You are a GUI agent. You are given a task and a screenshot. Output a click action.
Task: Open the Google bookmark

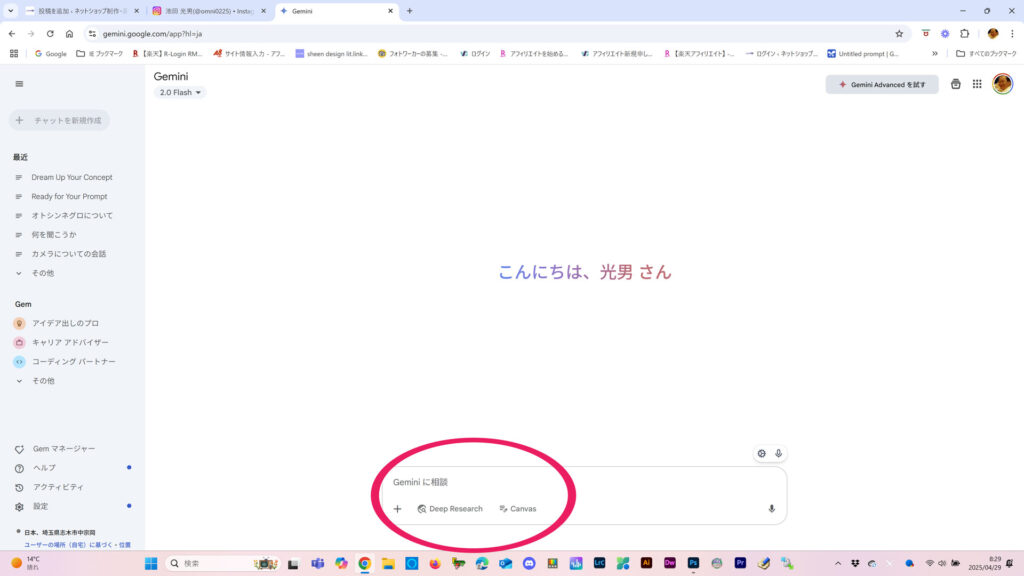point(50,54)
